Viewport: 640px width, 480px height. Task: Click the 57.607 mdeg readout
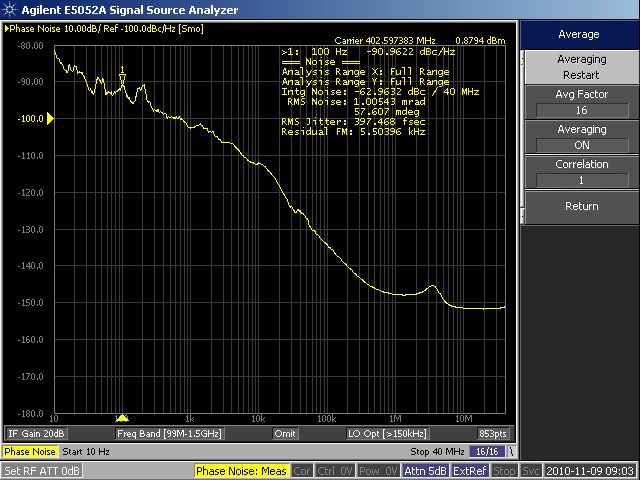[386, 111]
